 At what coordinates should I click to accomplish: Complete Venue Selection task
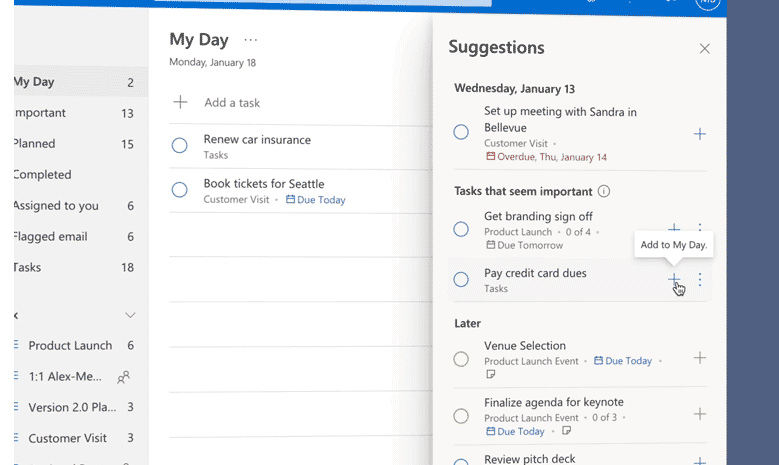click(461, 359)
